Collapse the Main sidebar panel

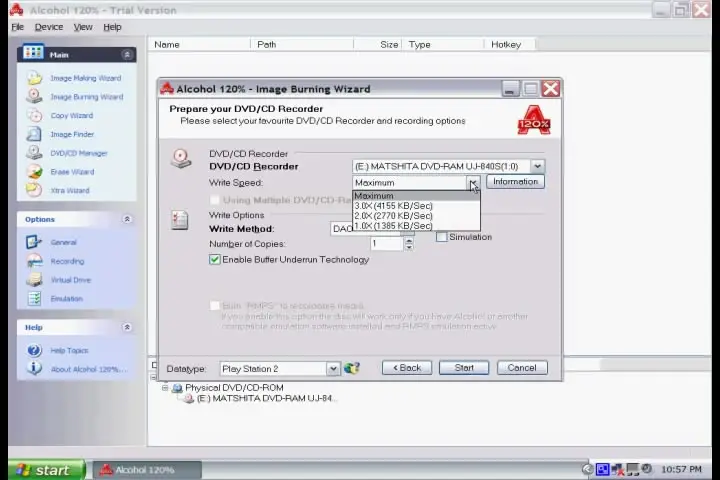point(127,55)
